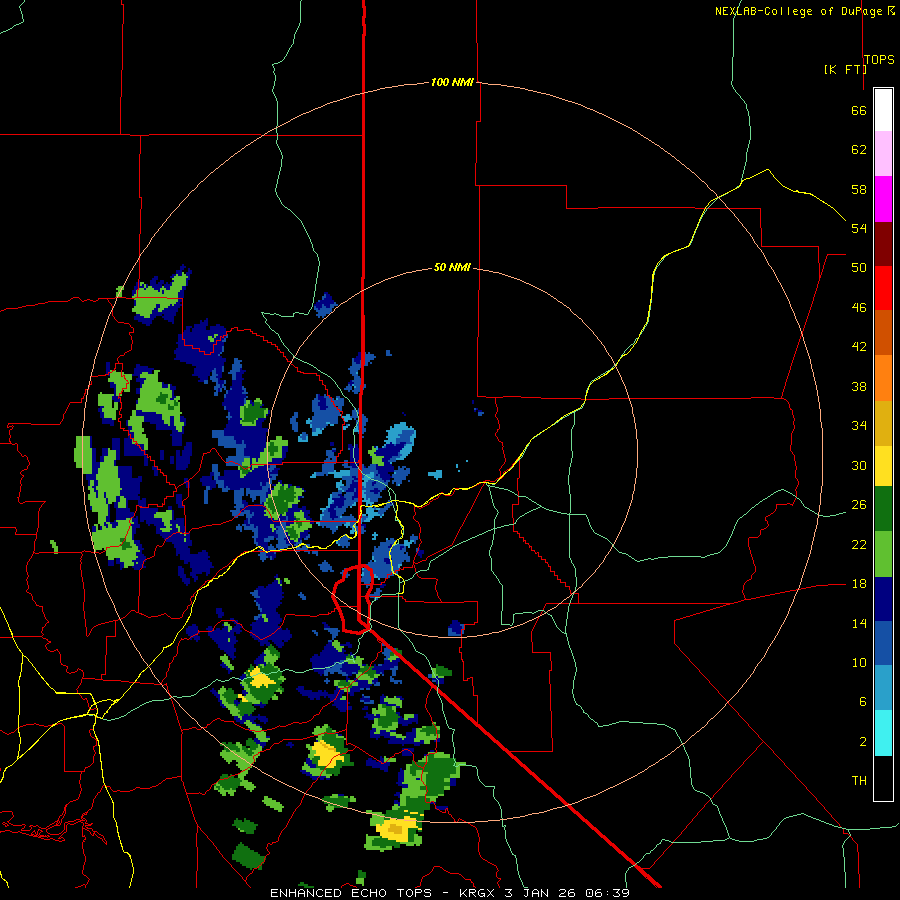Click the "14" legend value
The image size is (900, 900).
[x=859, y=623]
